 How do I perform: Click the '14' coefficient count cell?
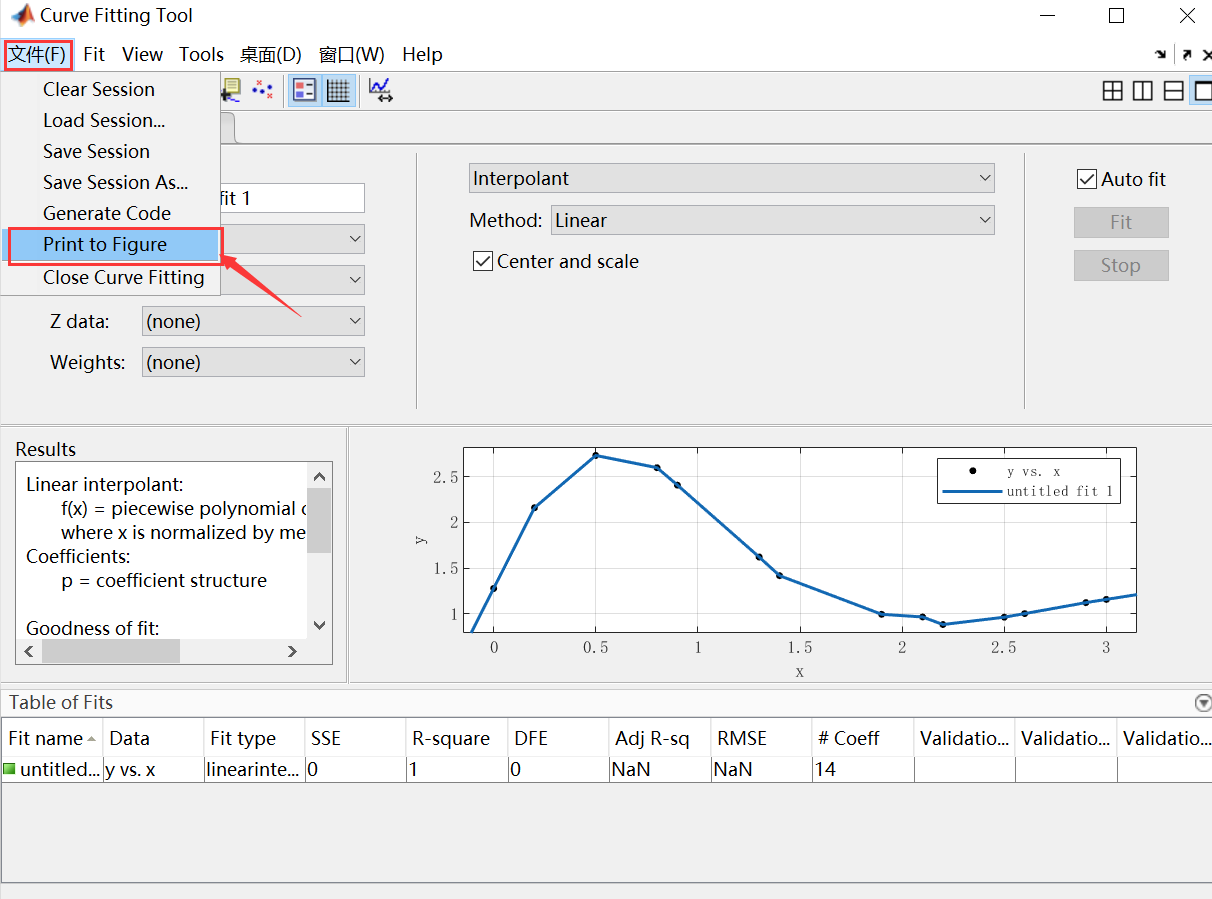pyautogui.click(x=863, y=769)
